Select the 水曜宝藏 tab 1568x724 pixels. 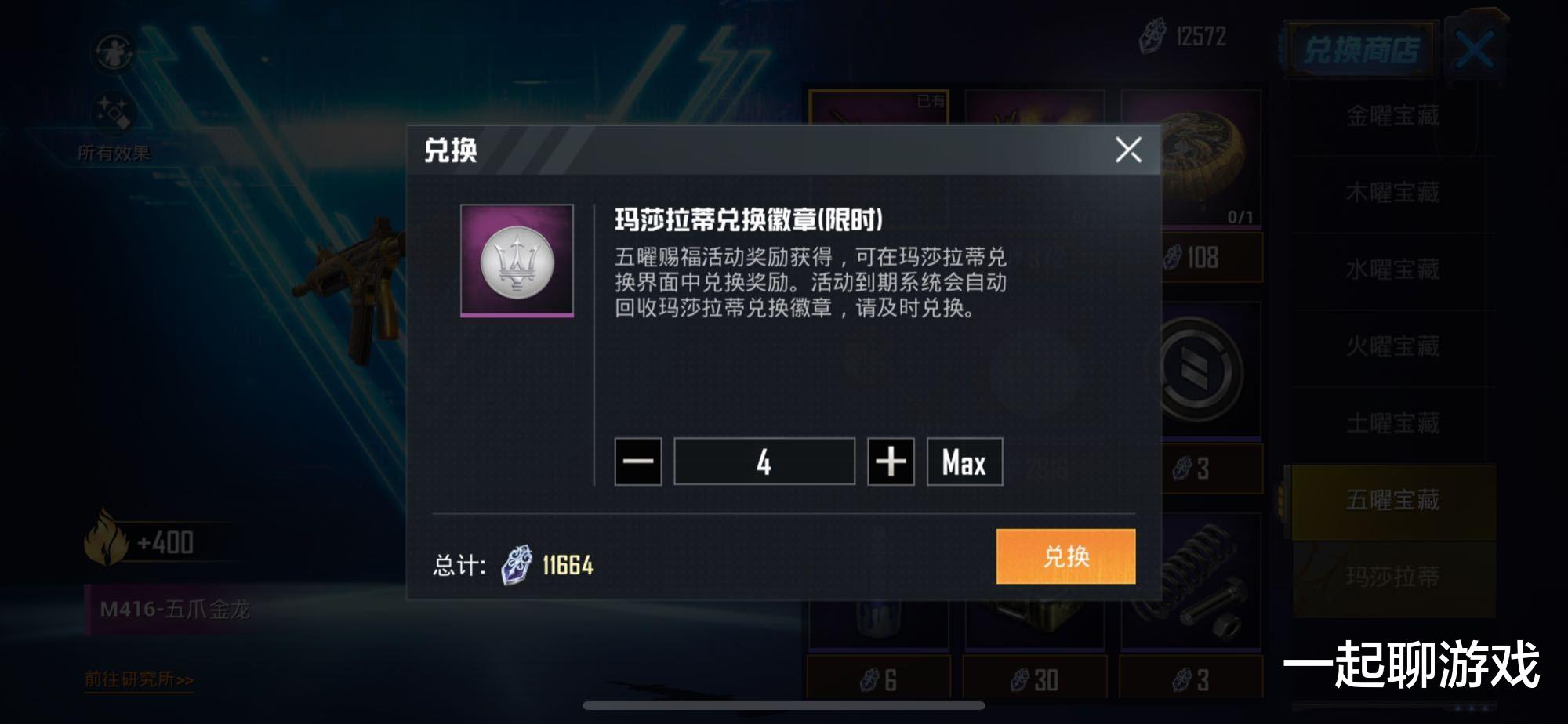(x=1392, y=270)
